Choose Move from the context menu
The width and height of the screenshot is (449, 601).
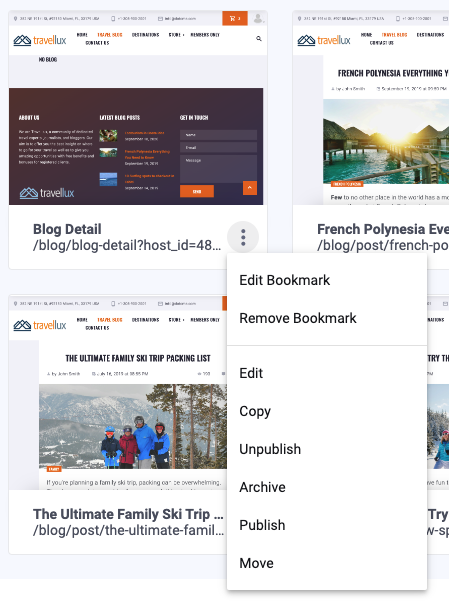pos(257,563)
